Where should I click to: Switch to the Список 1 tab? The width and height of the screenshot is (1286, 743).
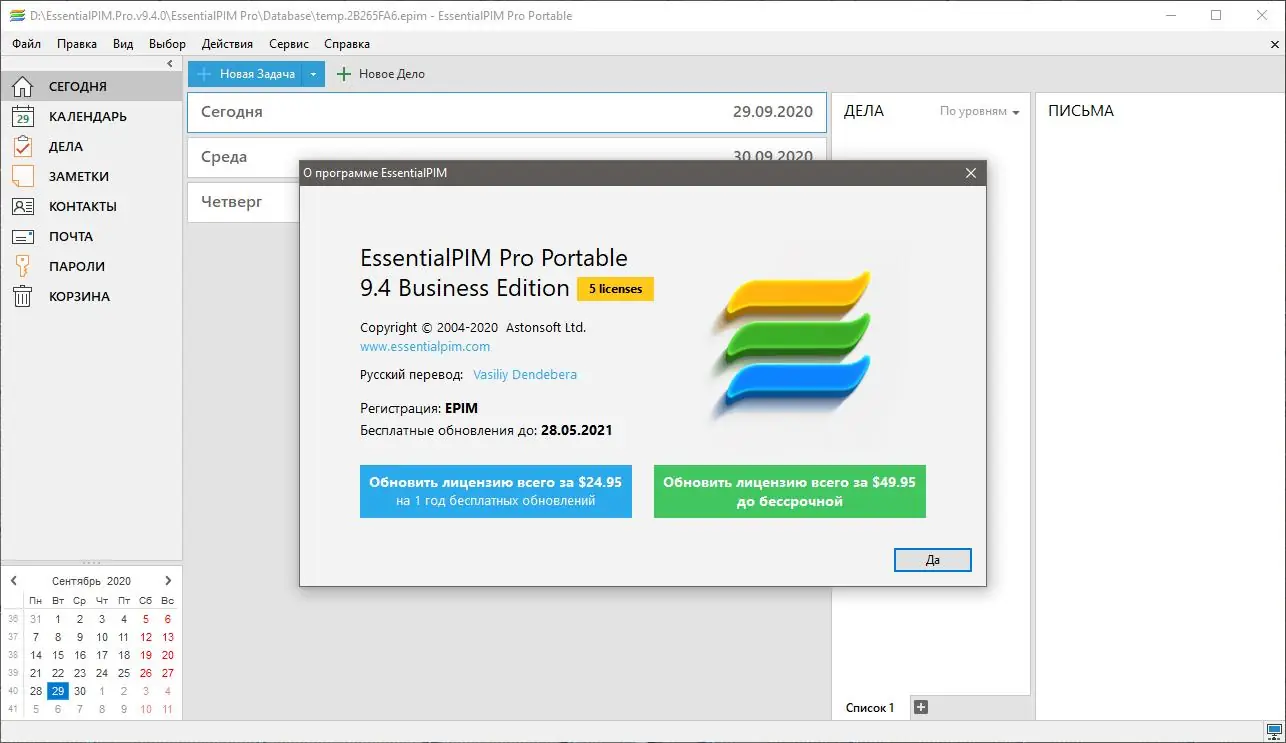click(x=870, y=708)
